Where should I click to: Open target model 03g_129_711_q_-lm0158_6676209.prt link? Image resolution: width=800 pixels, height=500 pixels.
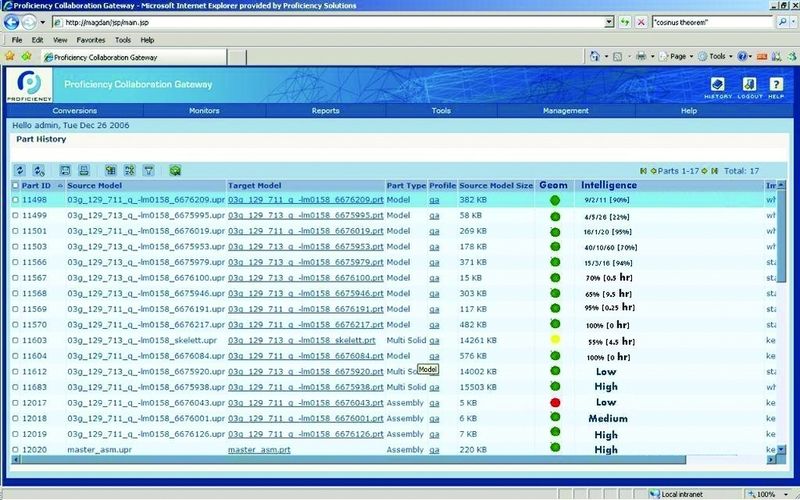pos(306,200)
